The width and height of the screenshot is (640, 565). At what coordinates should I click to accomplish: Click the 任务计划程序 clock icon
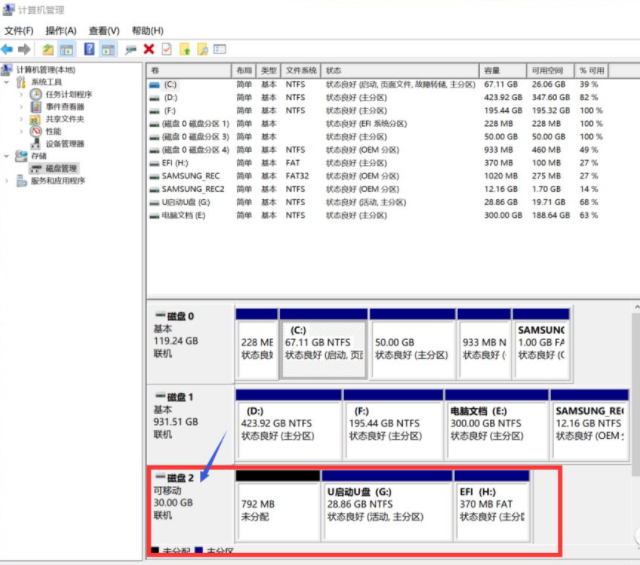[37, 94]
